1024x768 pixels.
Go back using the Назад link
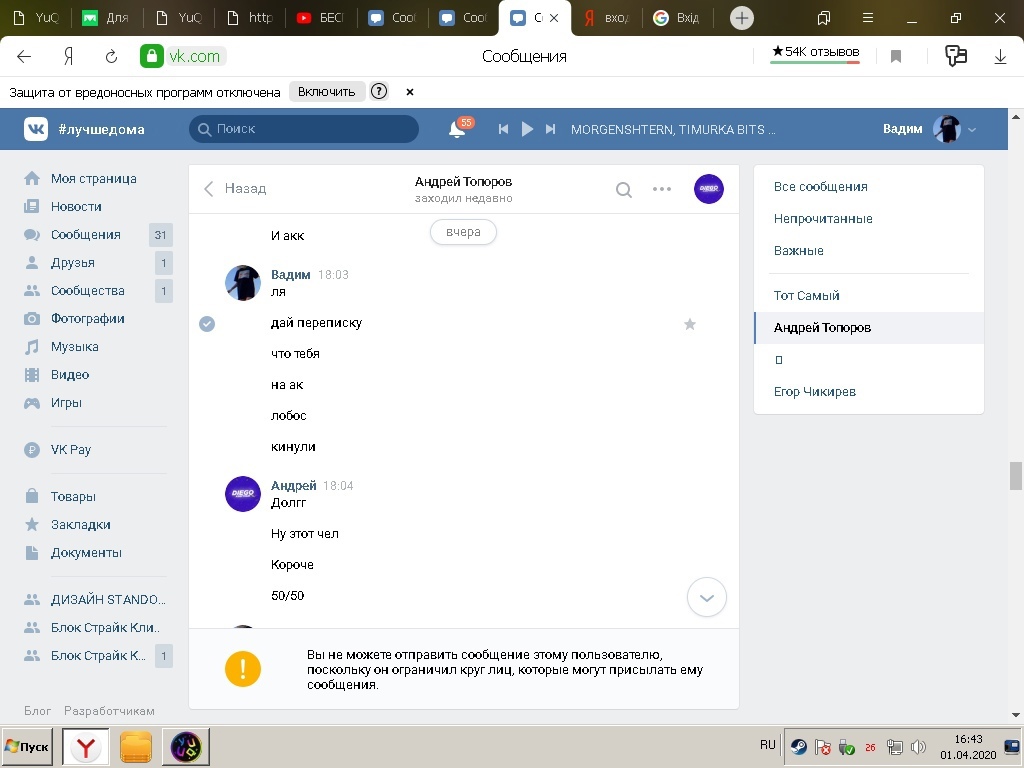tap(236, 188)
